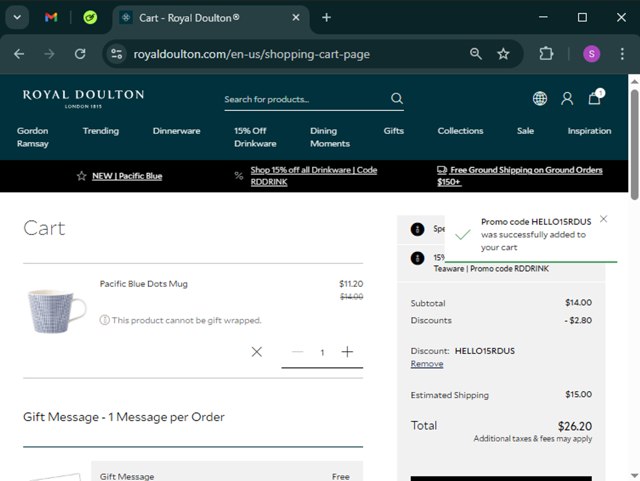This screenshot has width=640, height=481.
Task: Open a new browser tab
Action: click(326, 18)
